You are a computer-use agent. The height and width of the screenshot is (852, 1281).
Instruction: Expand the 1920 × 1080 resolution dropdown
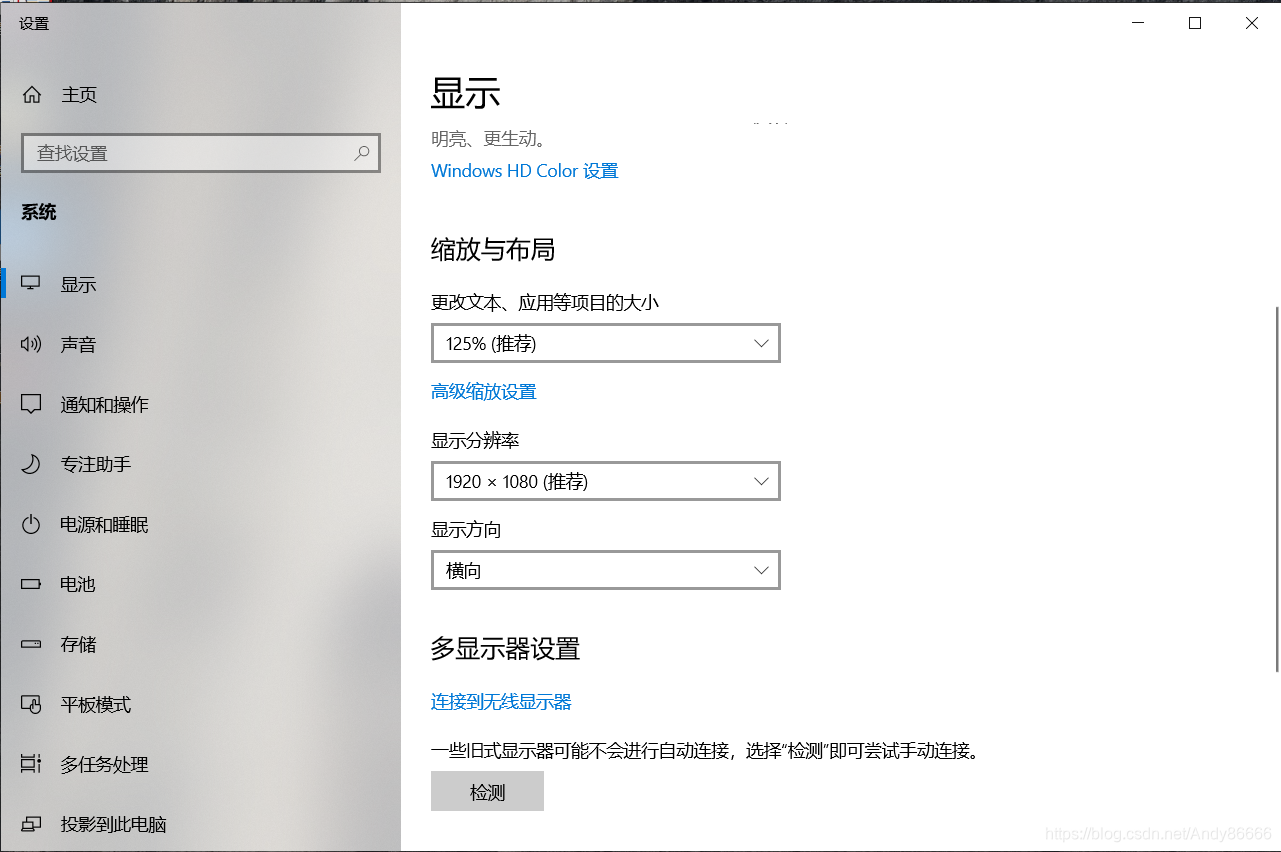click(605, 481)
